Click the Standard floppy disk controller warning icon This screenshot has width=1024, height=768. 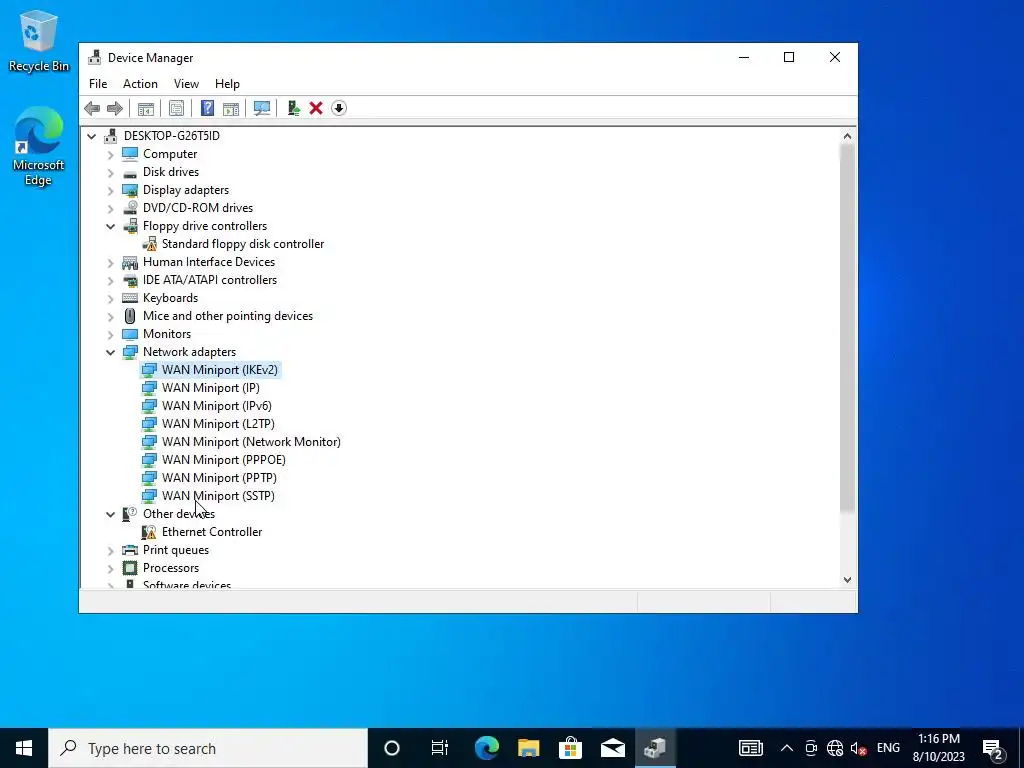pos(149,244)
